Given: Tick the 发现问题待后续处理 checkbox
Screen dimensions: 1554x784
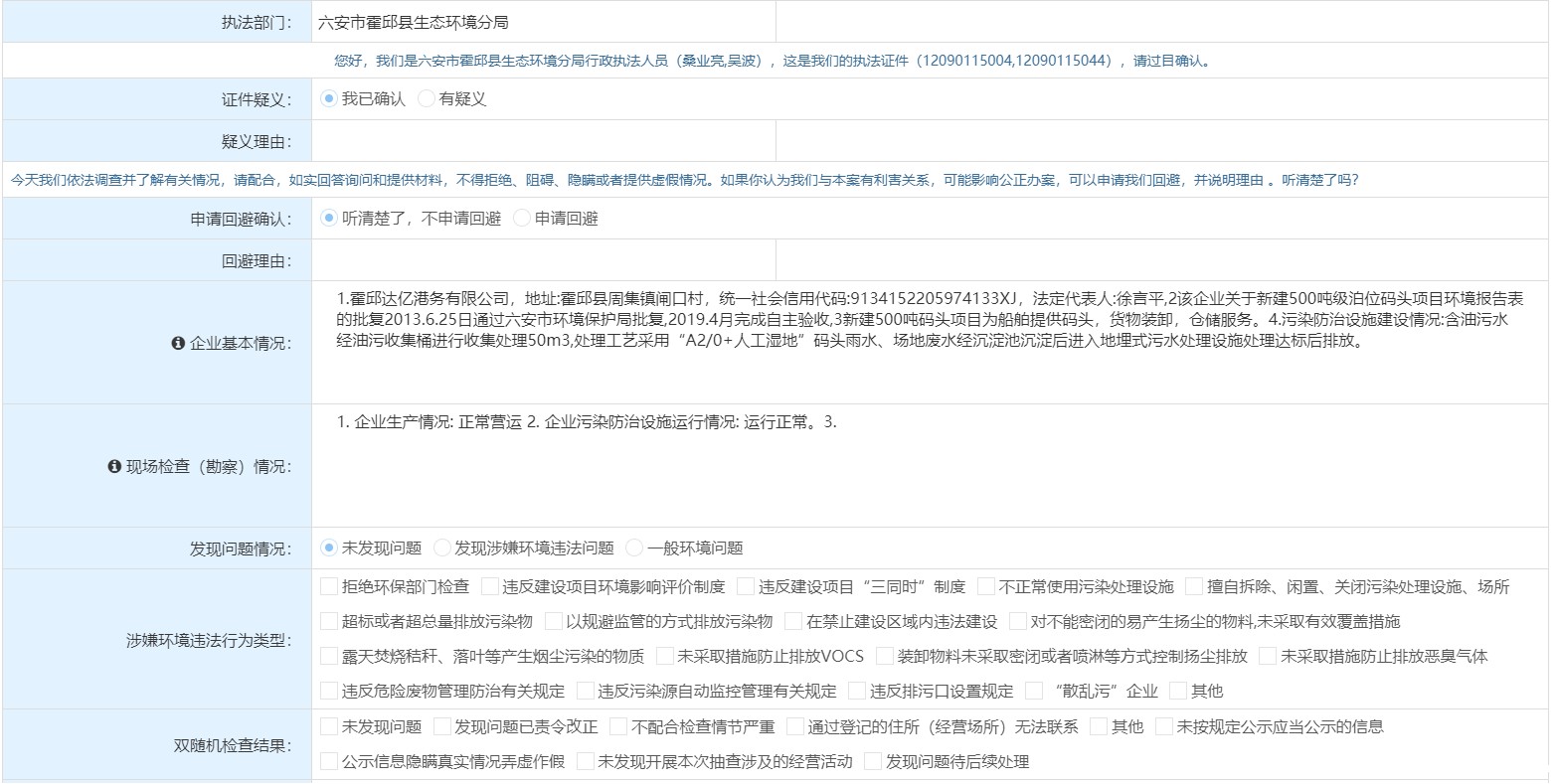Looking at the screenshot, I should pos(873,762).
